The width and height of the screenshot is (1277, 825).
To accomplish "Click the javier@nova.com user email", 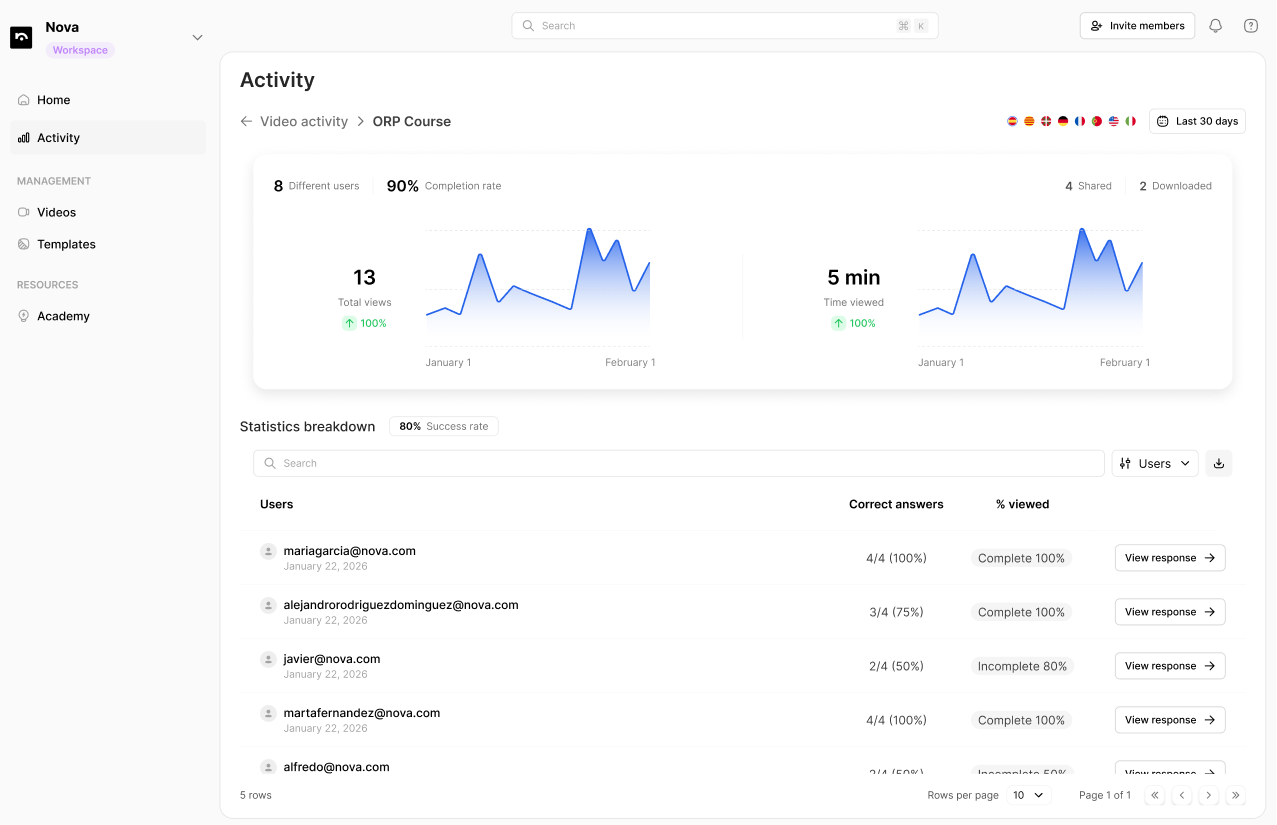I will (332, 659).
